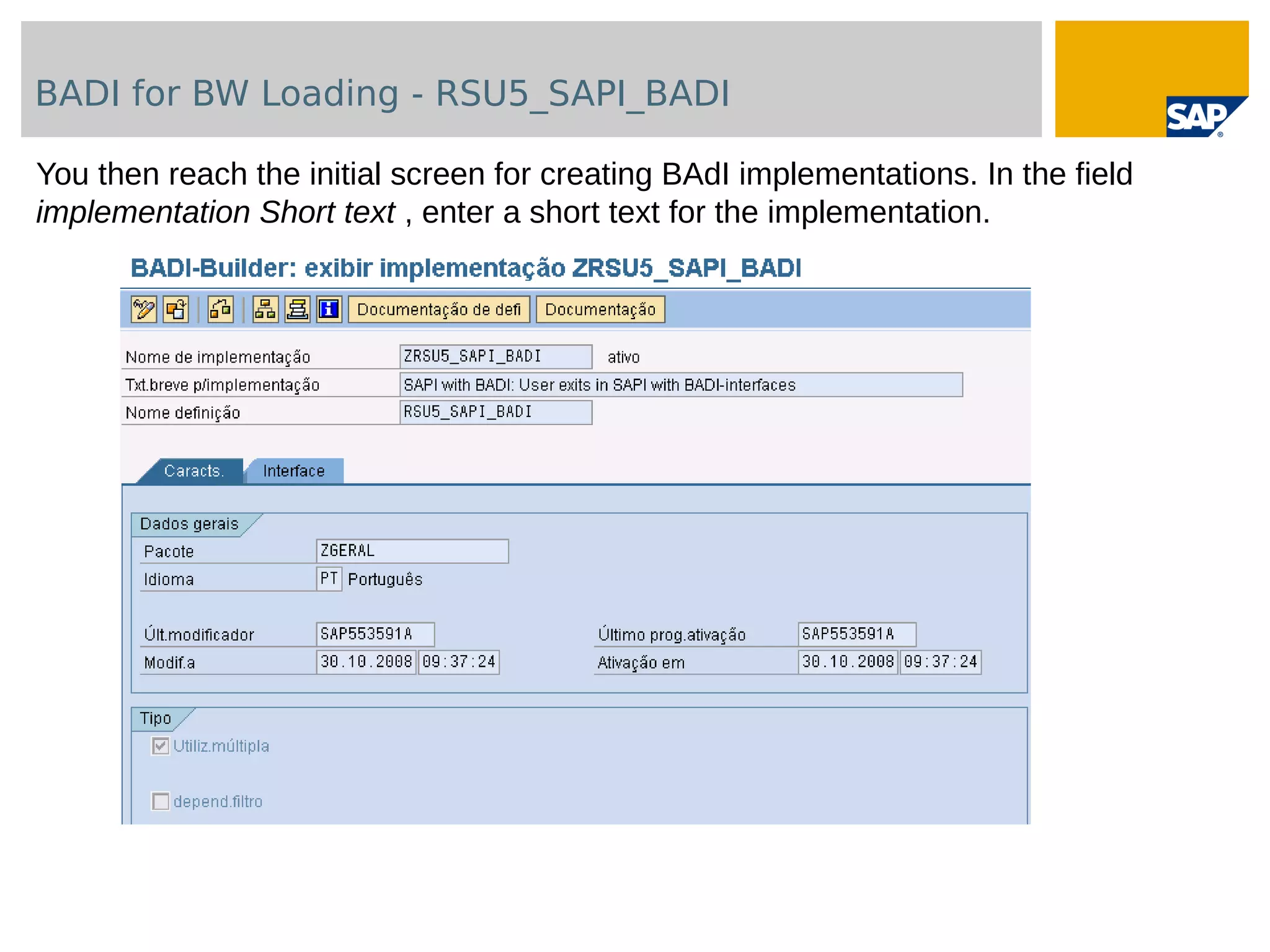Image resolution: width=1270 pixels, height=952 pixels.
Task: Click the 'Português' language text
Action: 385,580
